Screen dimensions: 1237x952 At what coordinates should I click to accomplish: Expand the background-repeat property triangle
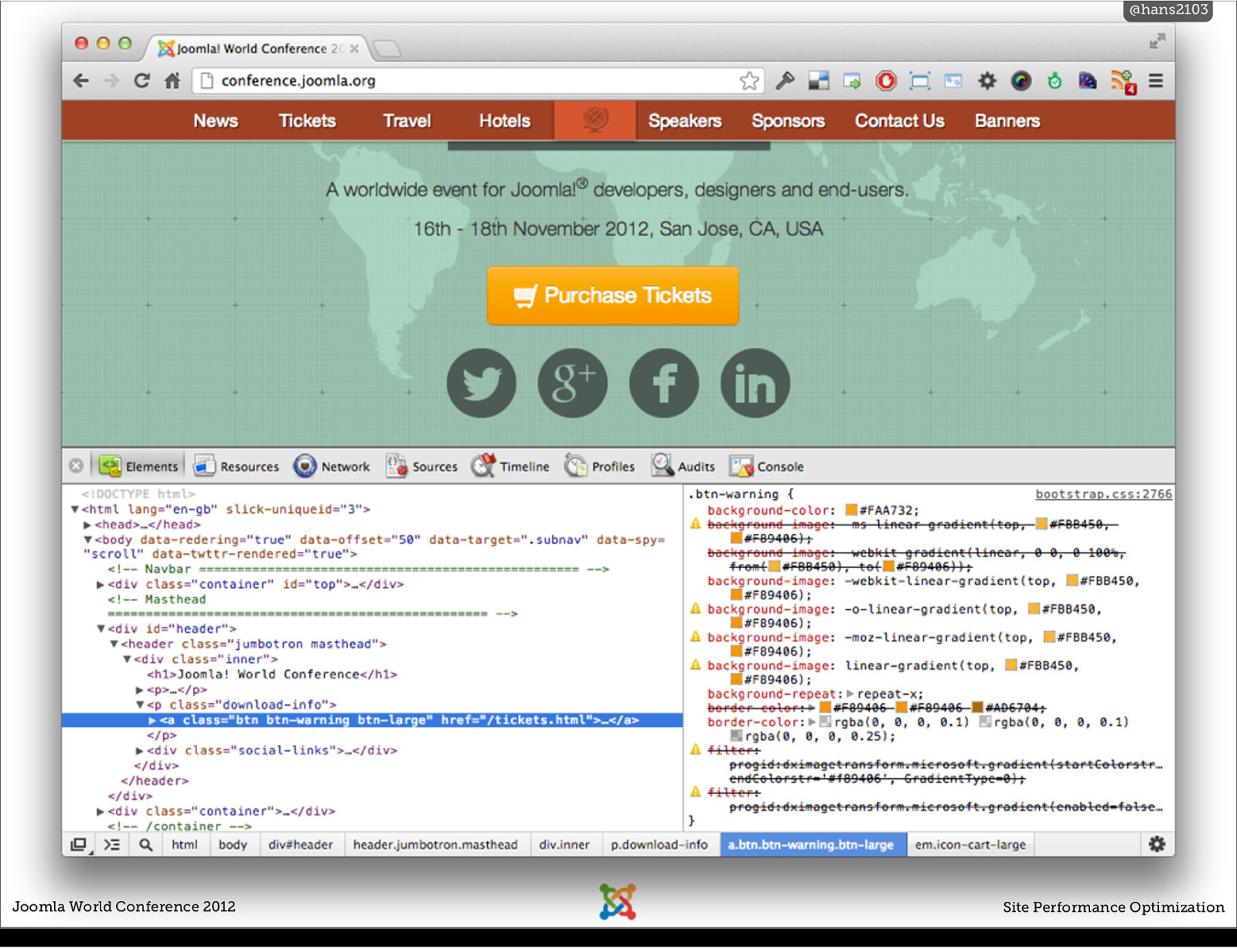(850, 694)
